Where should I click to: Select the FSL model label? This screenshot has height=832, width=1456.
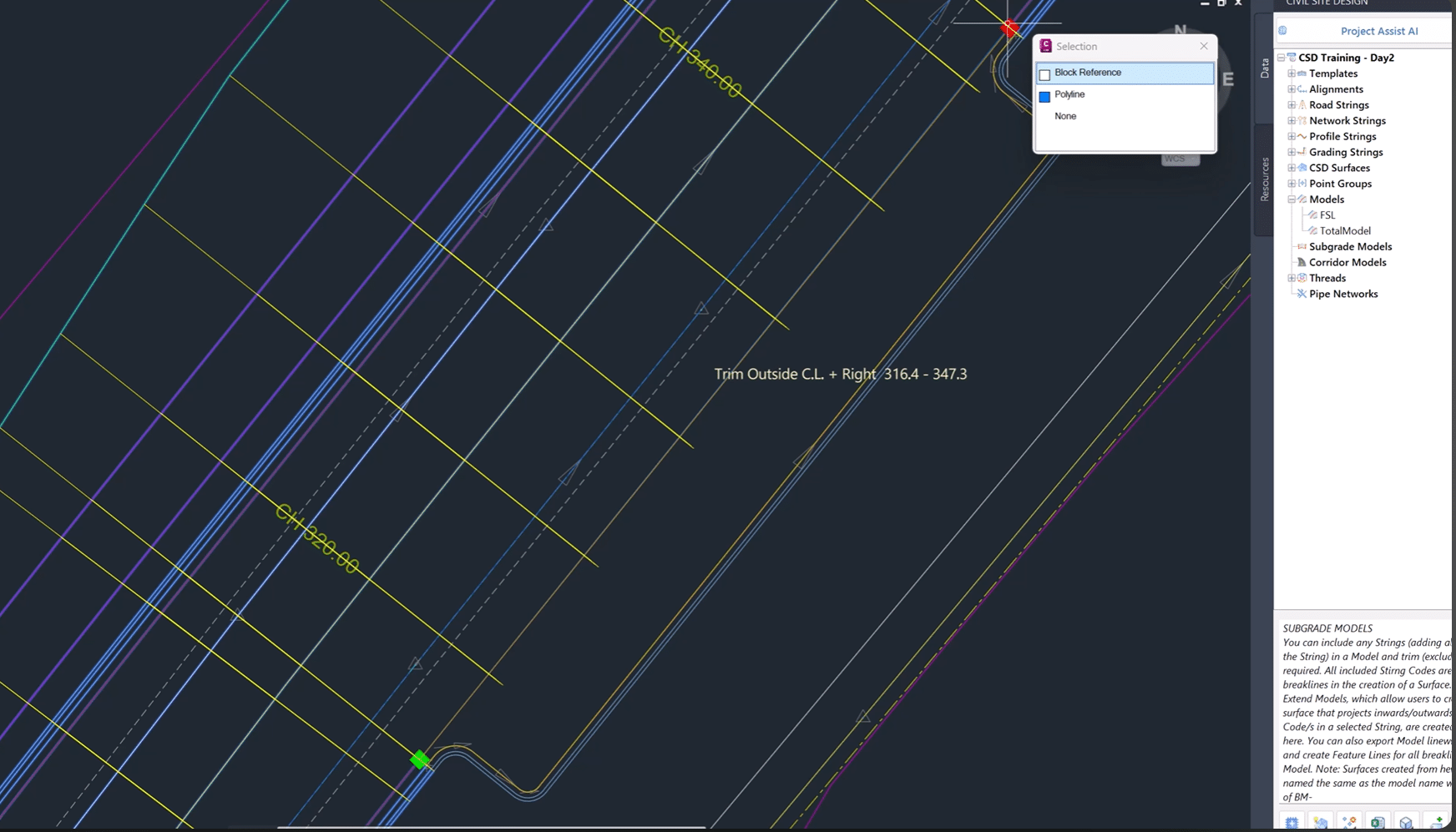tap(1327, 215)
